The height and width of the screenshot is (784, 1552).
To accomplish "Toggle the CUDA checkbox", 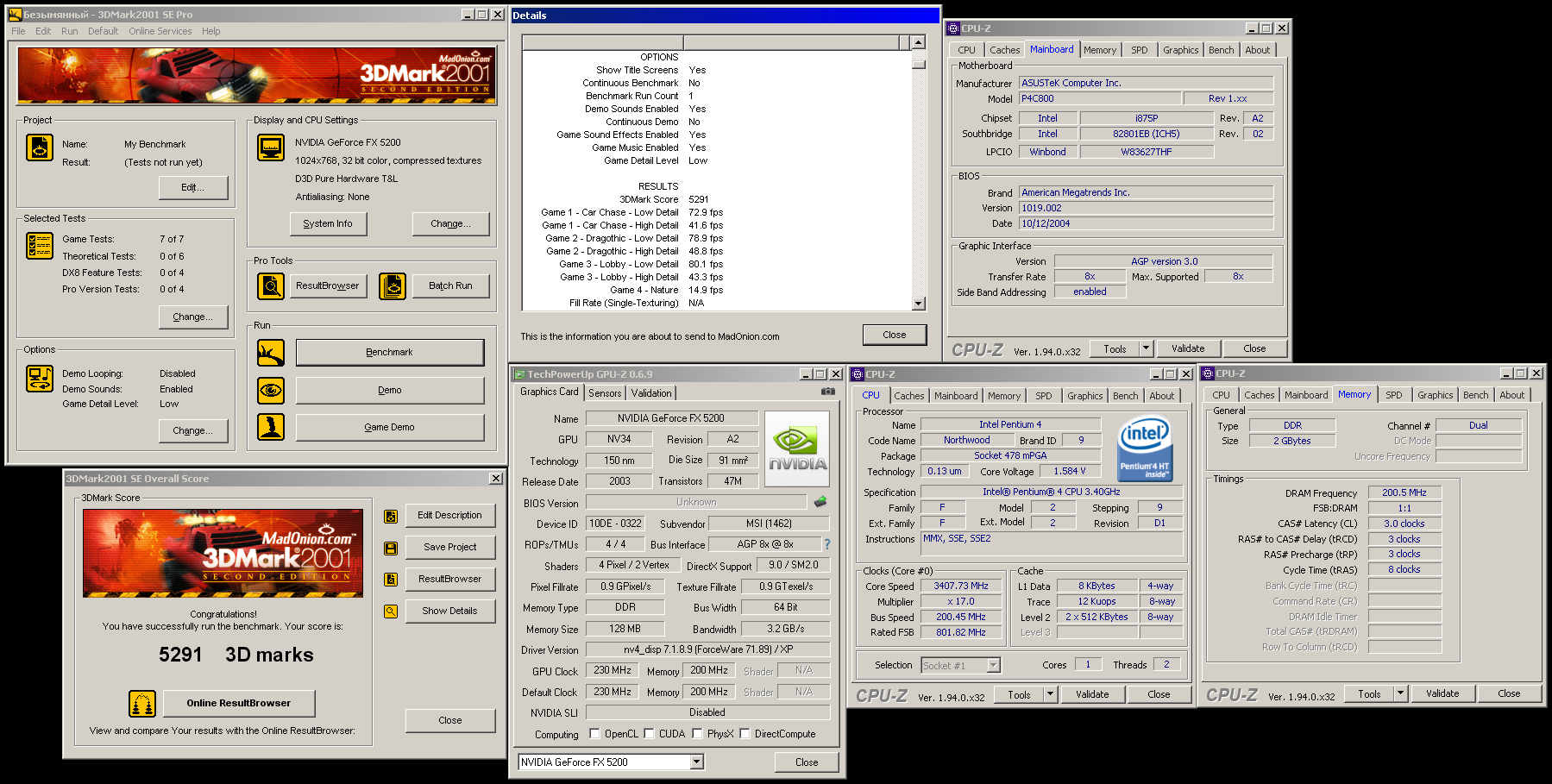I will (649, 734).
